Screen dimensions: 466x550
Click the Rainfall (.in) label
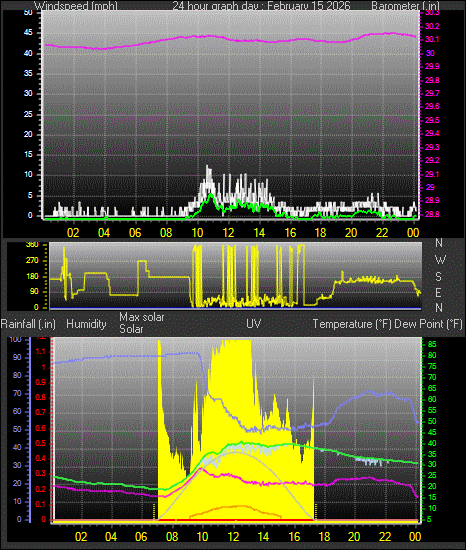28,324
